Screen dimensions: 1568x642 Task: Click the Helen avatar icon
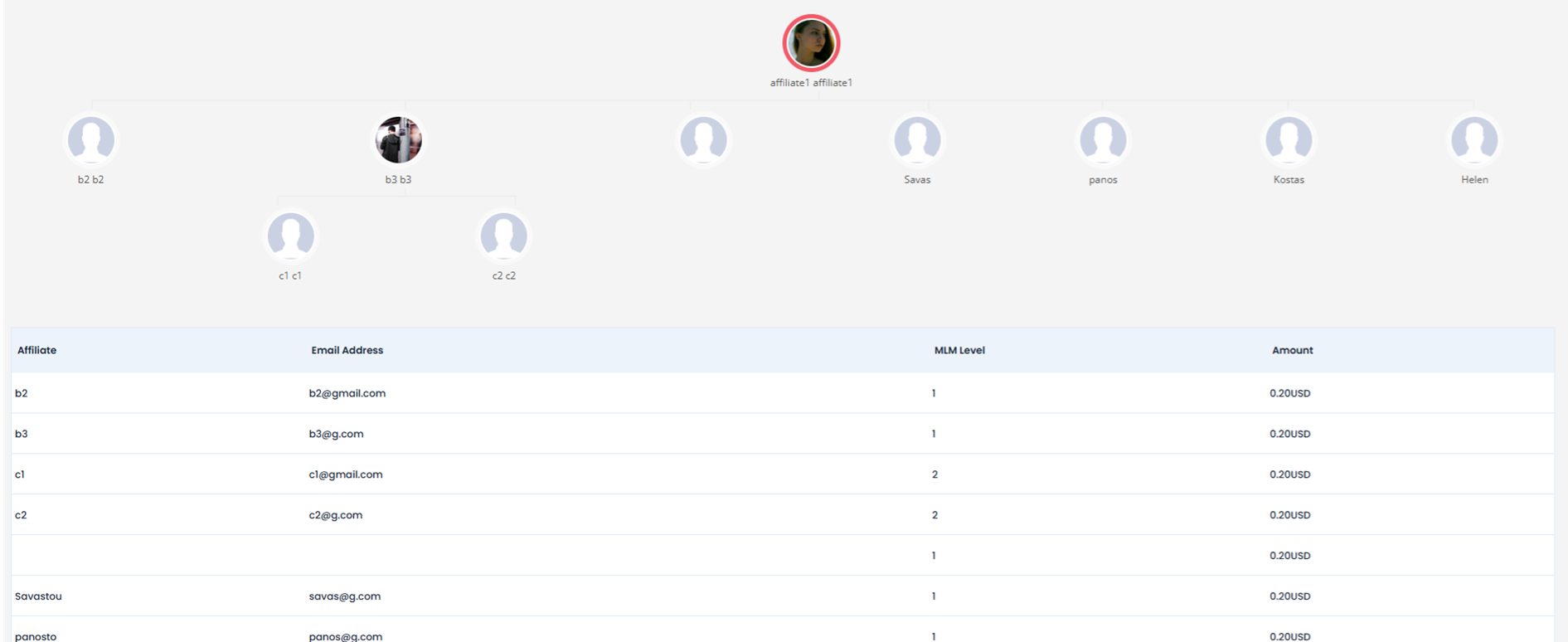click(1474, 139)
